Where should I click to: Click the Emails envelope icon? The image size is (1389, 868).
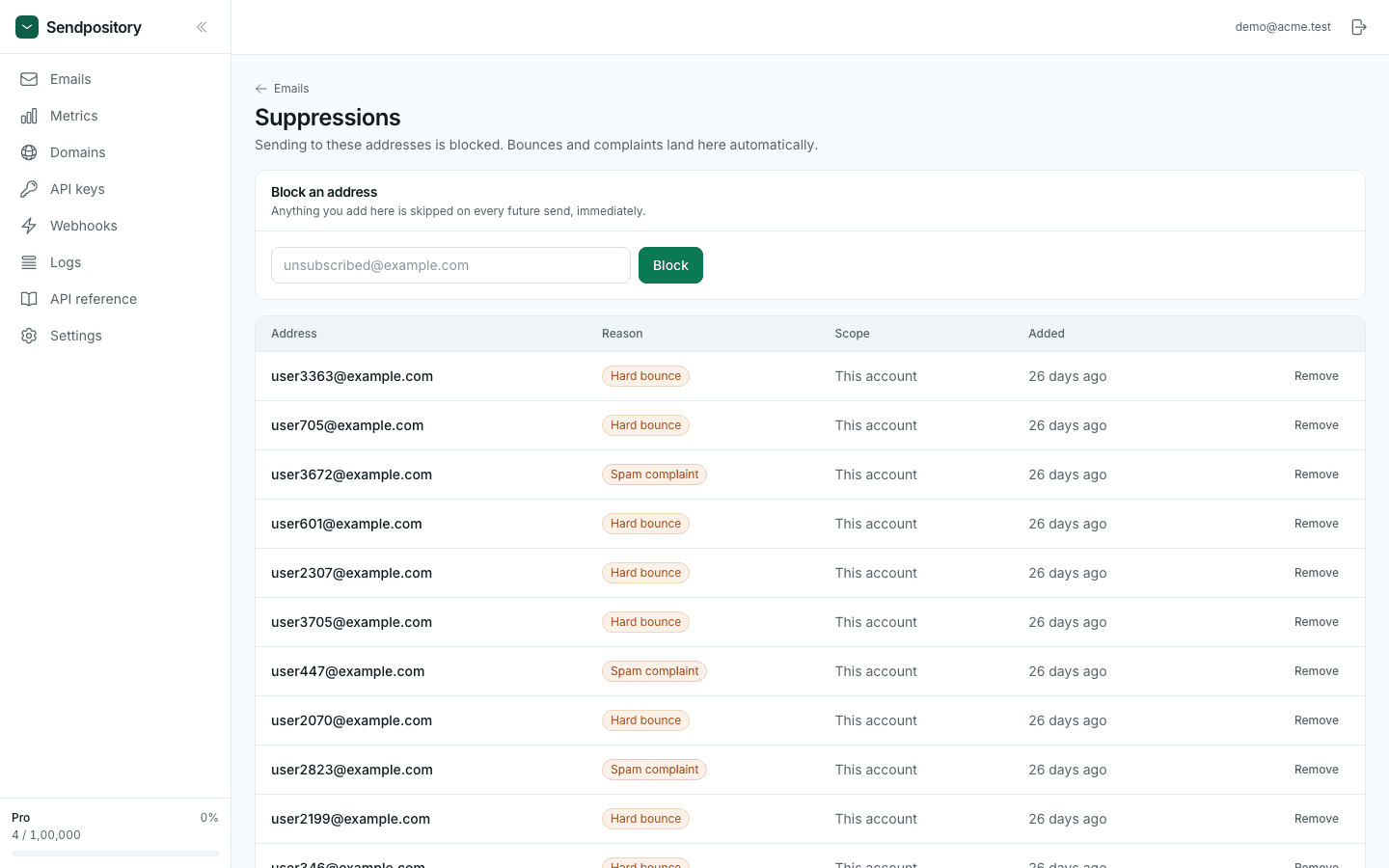29,79
